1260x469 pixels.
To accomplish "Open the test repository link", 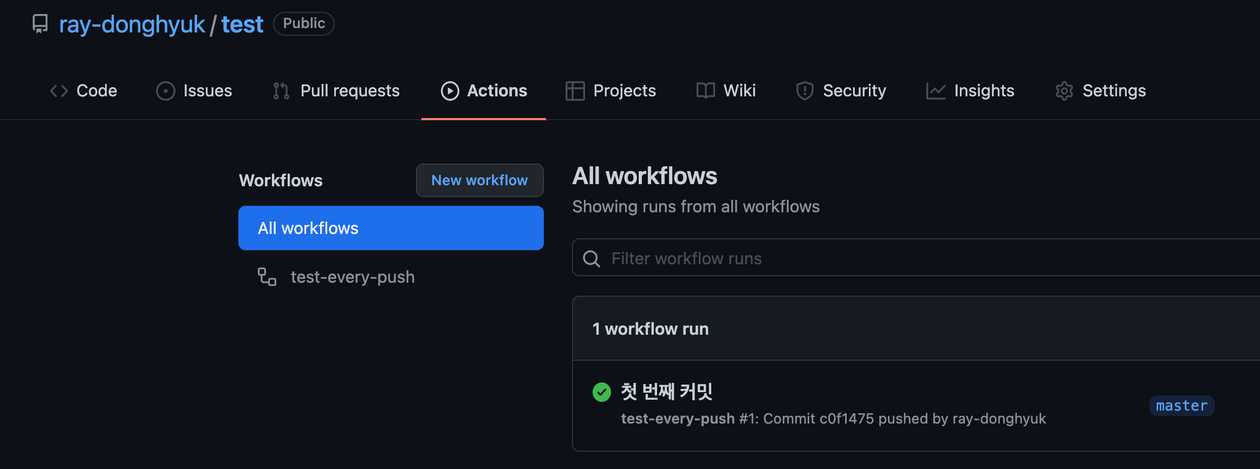I will click(242, 24).
